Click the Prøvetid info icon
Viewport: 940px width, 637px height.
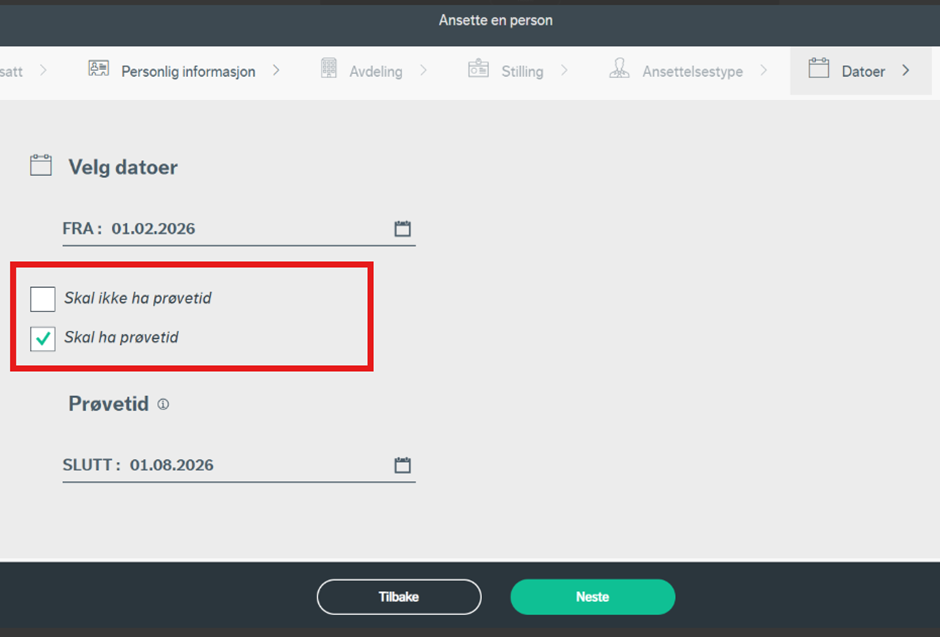click(x=163, y=405)
